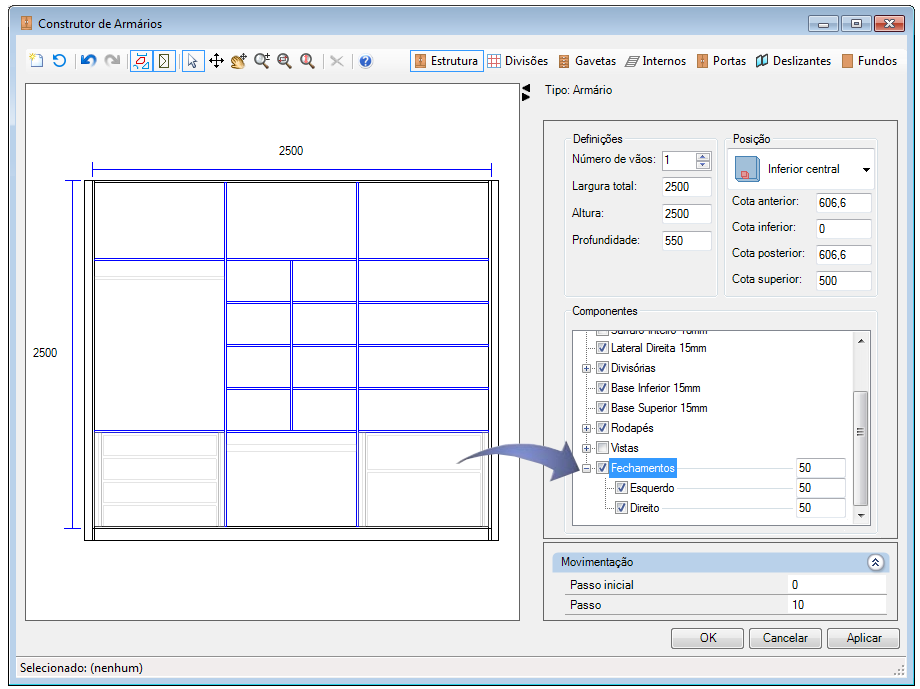
Task: Click the Aplicar button
Action: pyautogui.click(x=864, y=638)
